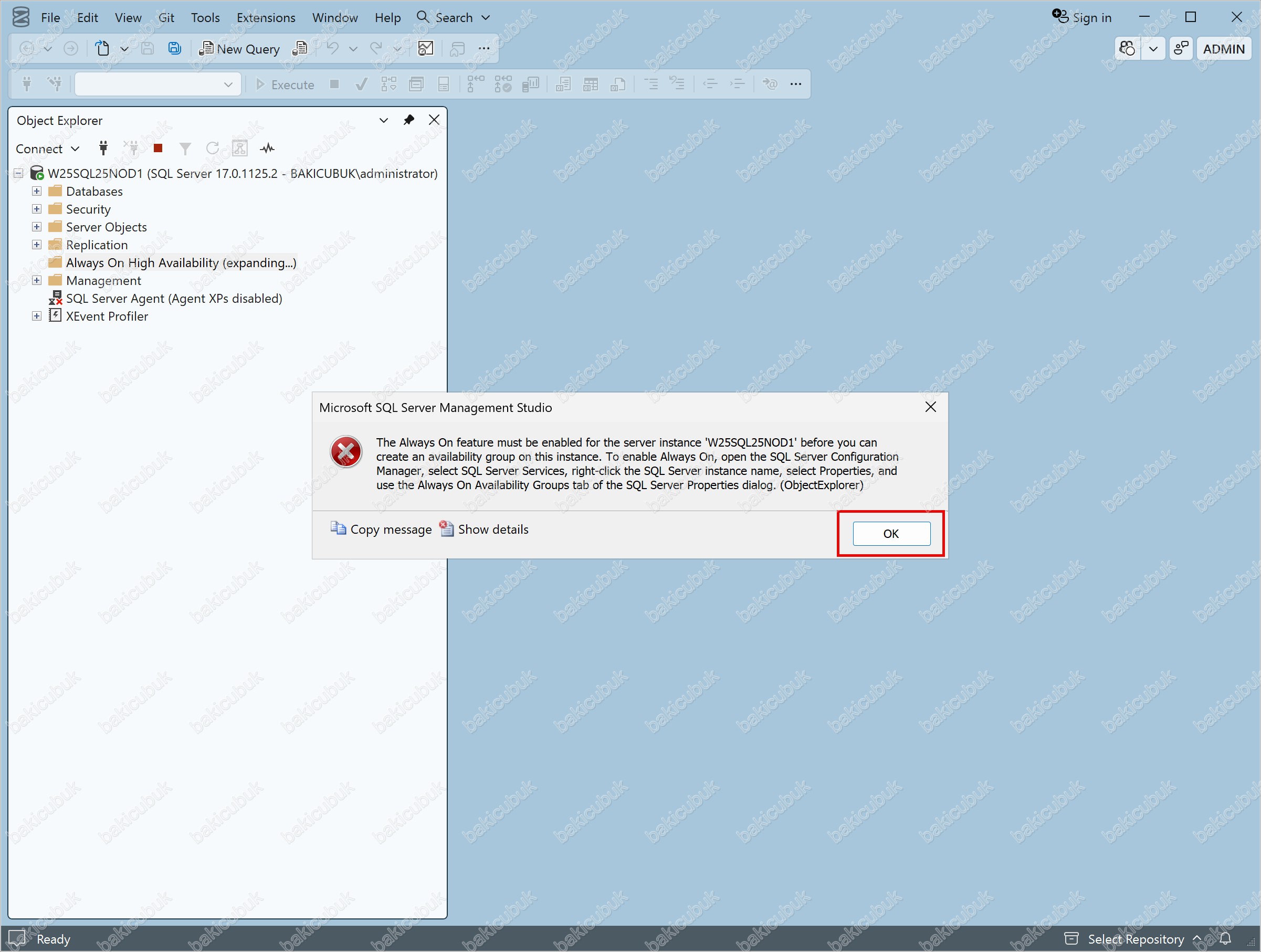
Task: Collapse the W25SQL25NOD1 server node
Action: tap(19, 173)
